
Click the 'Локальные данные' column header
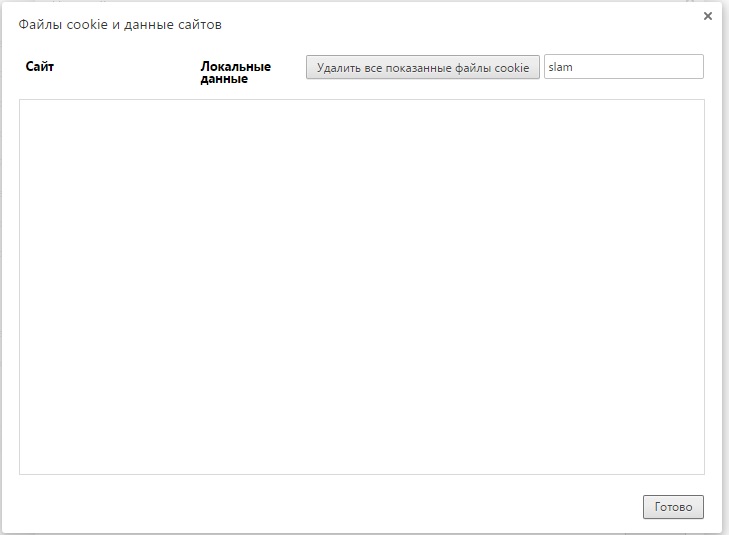click(x=235, y=72)
